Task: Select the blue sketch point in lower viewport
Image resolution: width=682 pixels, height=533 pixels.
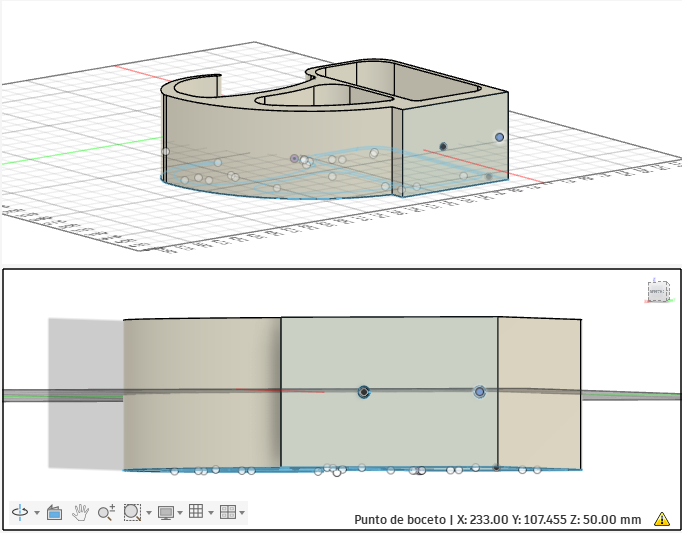Action: pos(479,392)
